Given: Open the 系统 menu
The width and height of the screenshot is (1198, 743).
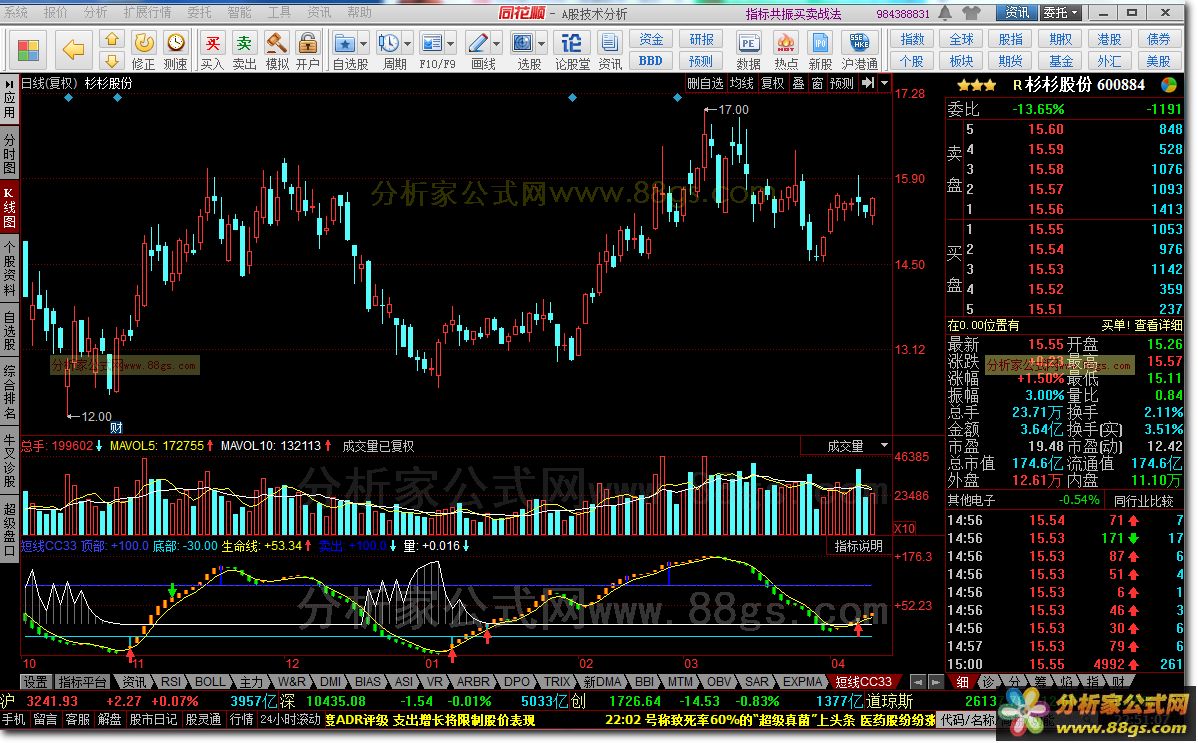Looking at the screenshot, I should pos(16,12).
